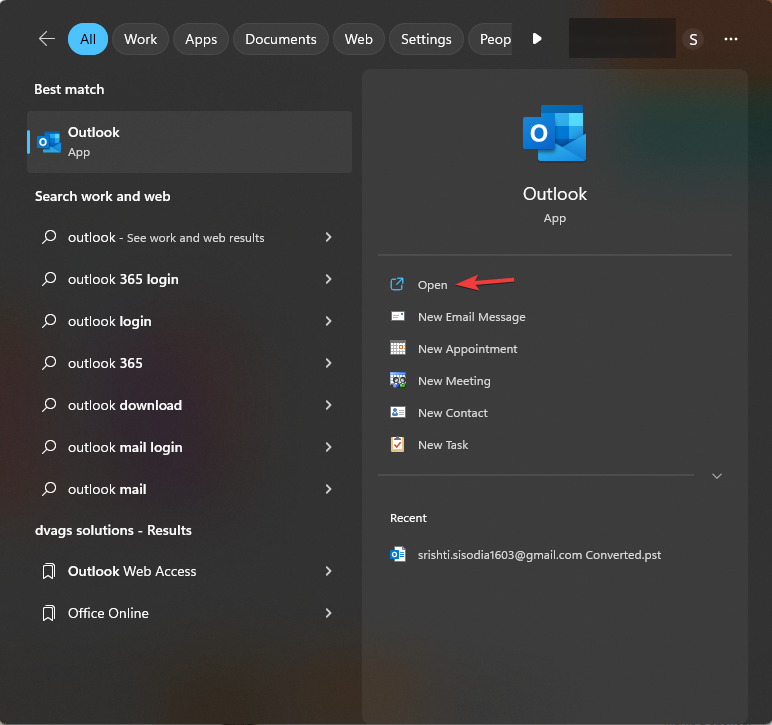
Task: Expand the 'outlook download' chevron
Action: coord(328,405)
